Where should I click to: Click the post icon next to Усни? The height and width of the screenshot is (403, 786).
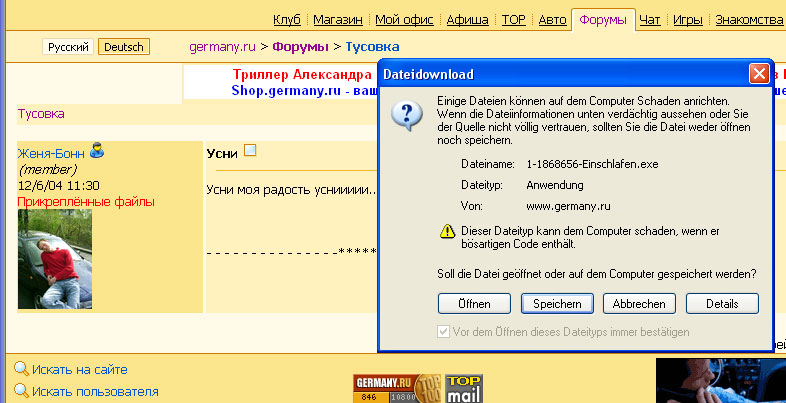pyautogui.click(x=250, y=150)
